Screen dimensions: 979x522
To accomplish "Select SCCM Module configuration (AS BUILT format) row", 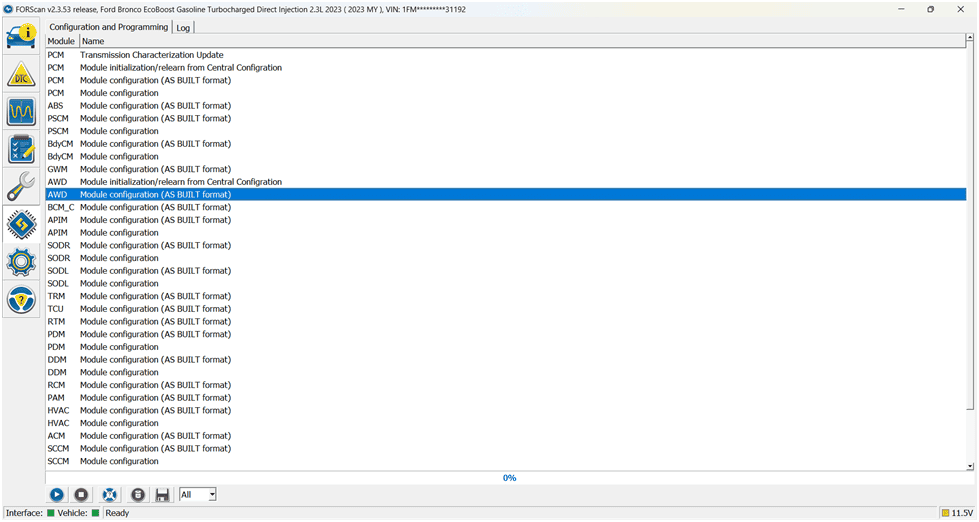I will click(x=506, y=448).
